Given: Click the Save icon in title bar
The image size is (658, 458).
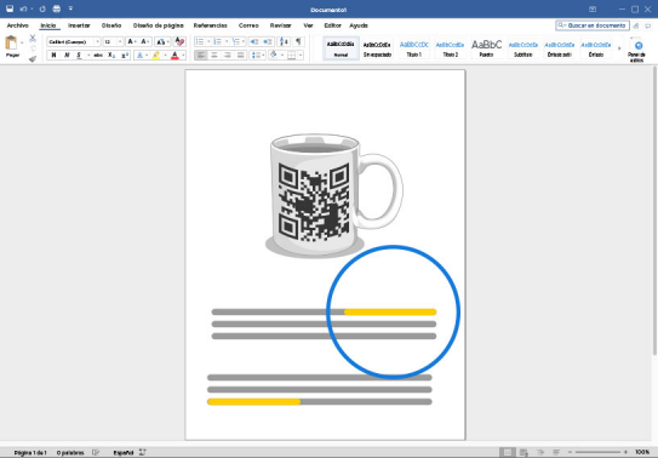Looking at the screenshot, I should 10,8.
